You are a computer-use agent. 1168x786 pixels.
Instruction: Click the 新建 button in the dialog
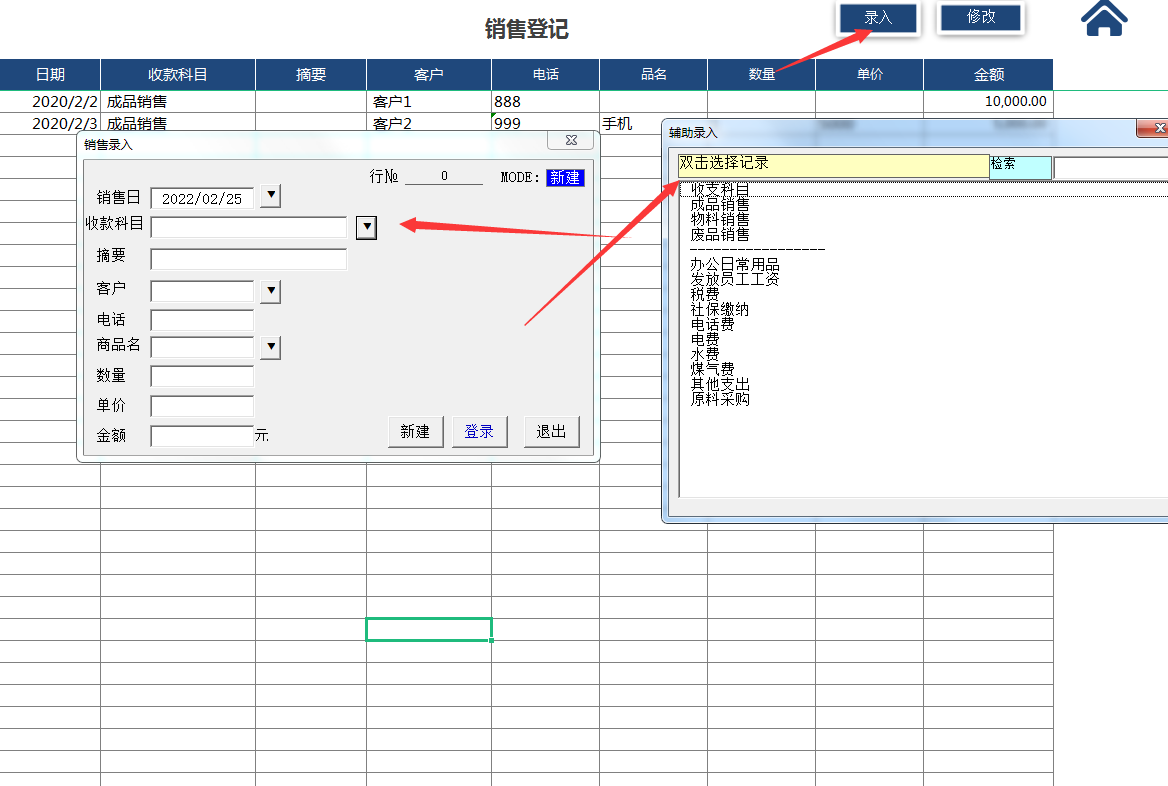pos(415,432)
